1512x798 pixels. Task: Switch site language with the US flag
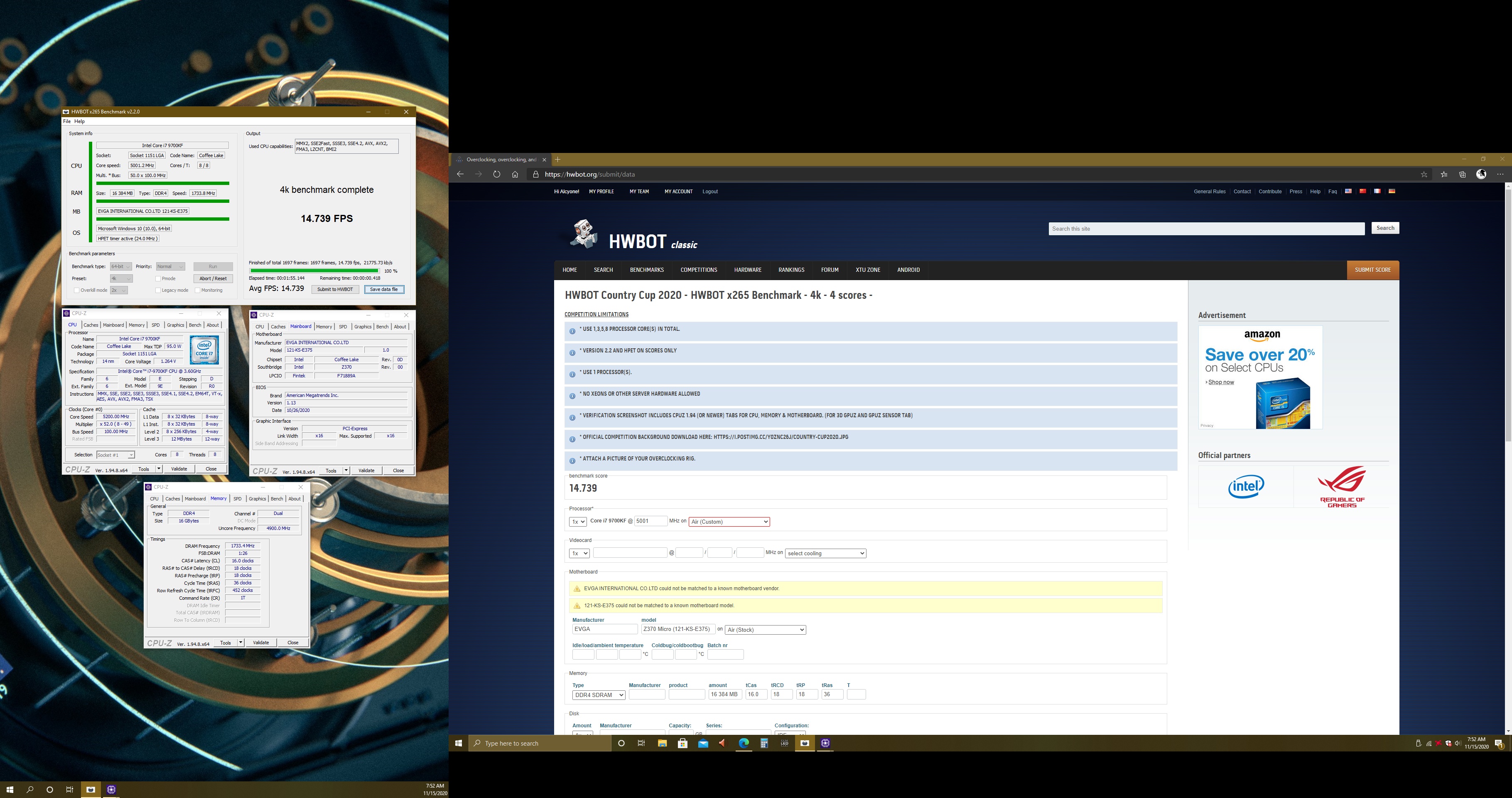click(x=1348, y=191)
